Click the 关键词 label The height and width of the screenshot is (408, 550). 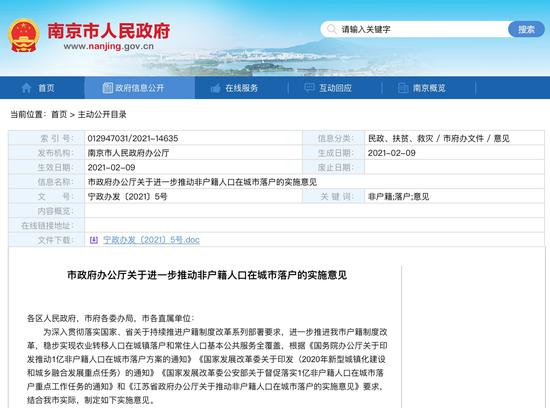click(x=337, y=196)
